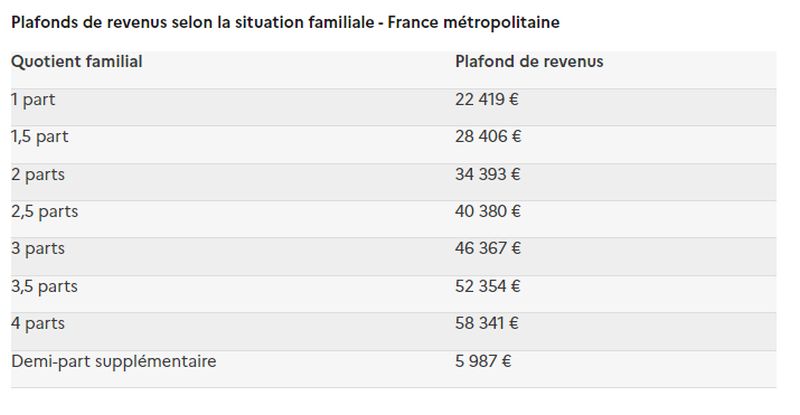
Task: Click the 34 393 € value
Action: 488,174
